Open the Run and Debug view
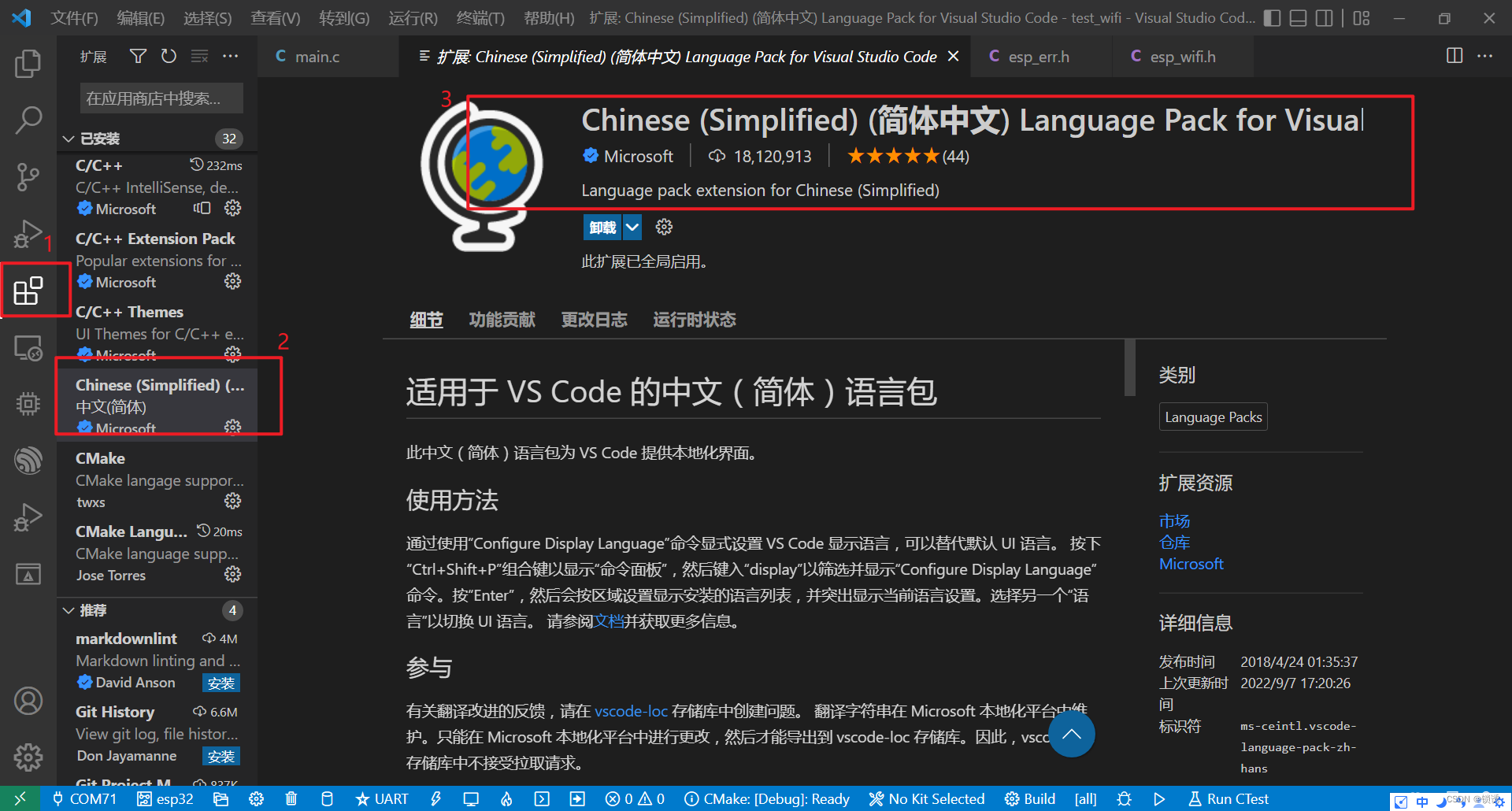 pos(28,234)
